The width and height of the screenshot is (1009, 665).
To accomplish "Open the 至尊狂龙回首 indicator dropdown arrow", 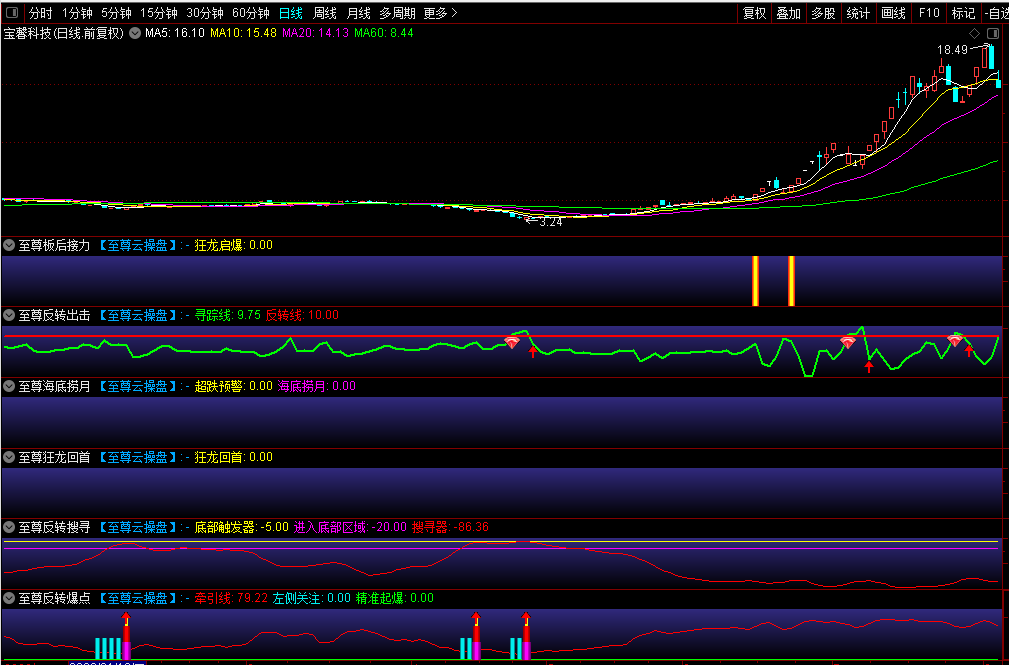I will coord(10,457).
